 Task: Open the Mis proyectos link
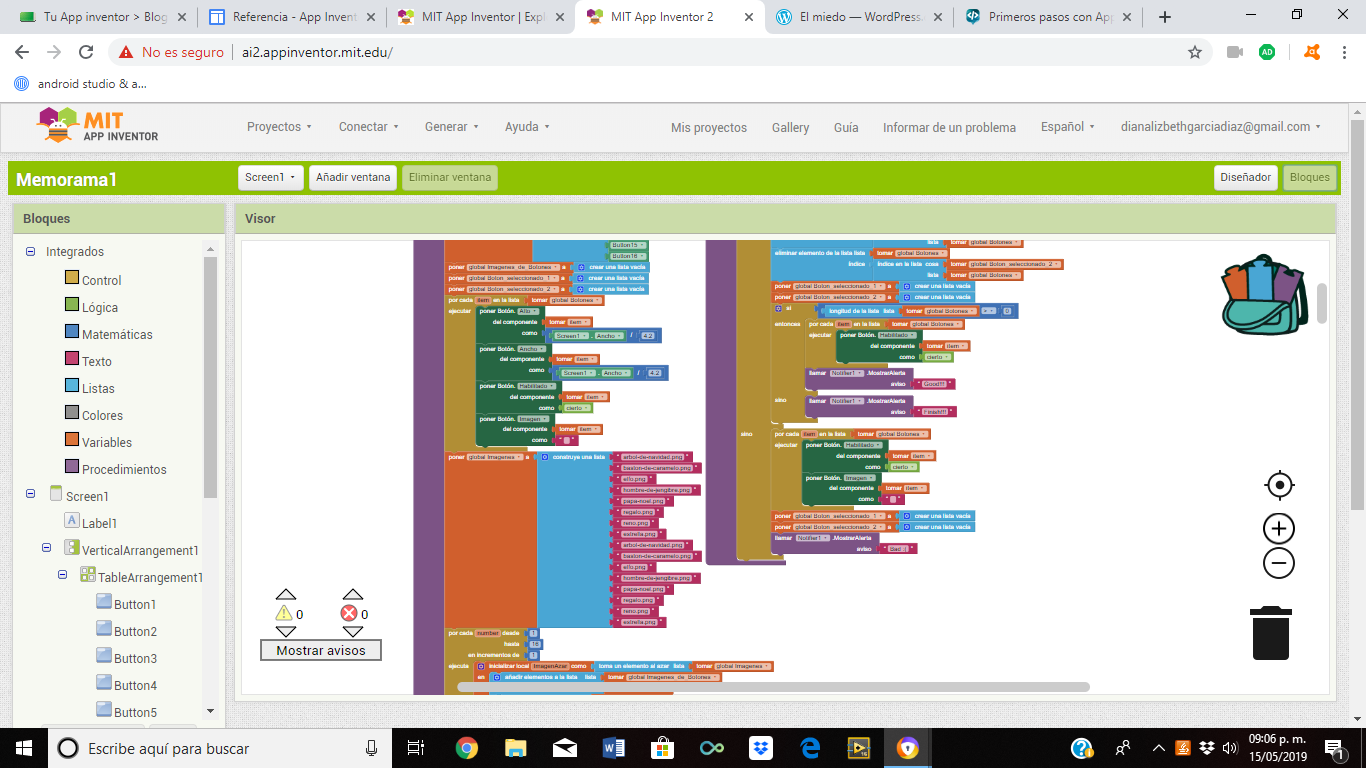click(x=708, y=128)
